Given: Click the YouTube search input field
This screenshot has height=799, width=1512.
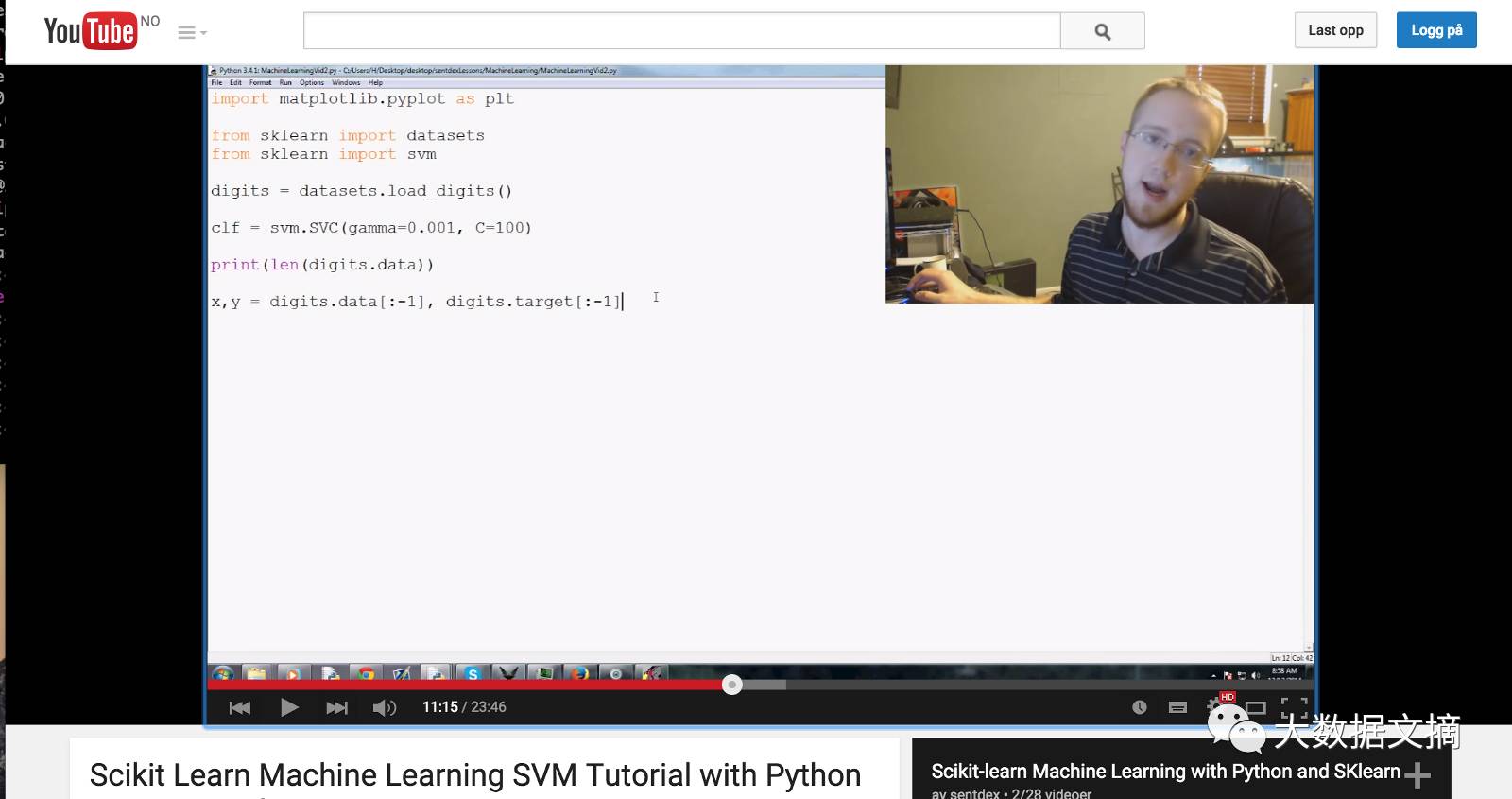Looking at the screenshot, I should 681,31.
